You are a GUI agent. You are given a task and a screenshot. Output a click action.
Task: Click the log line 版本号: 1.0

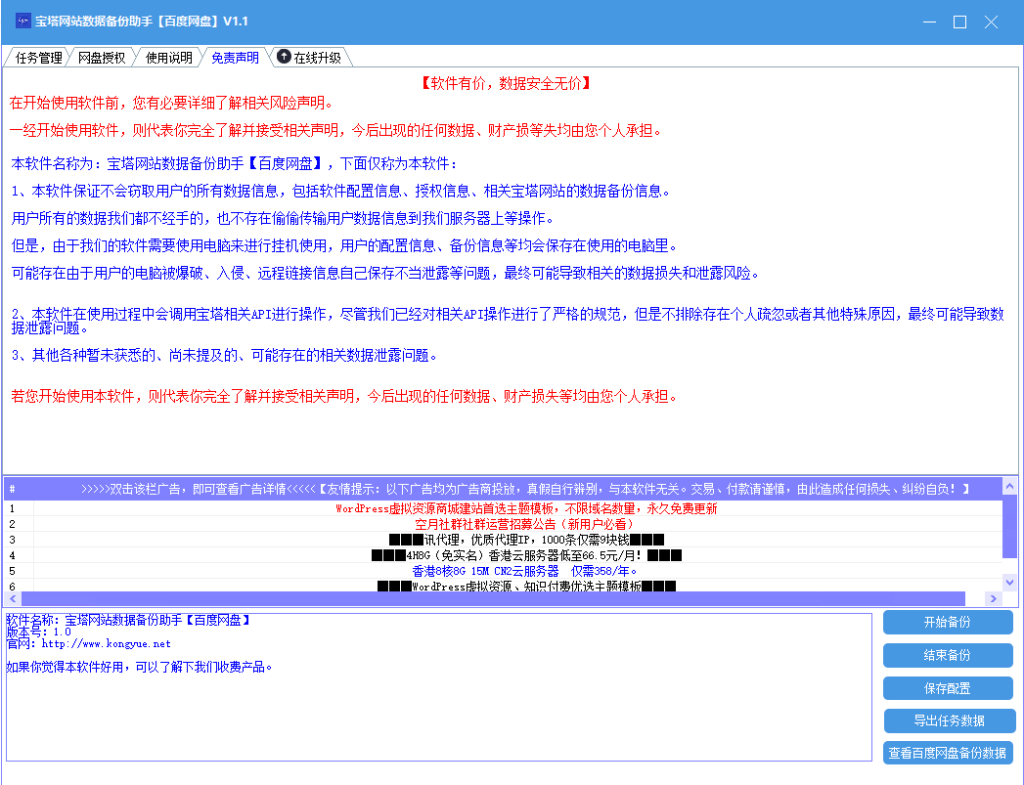pos(39,632)
